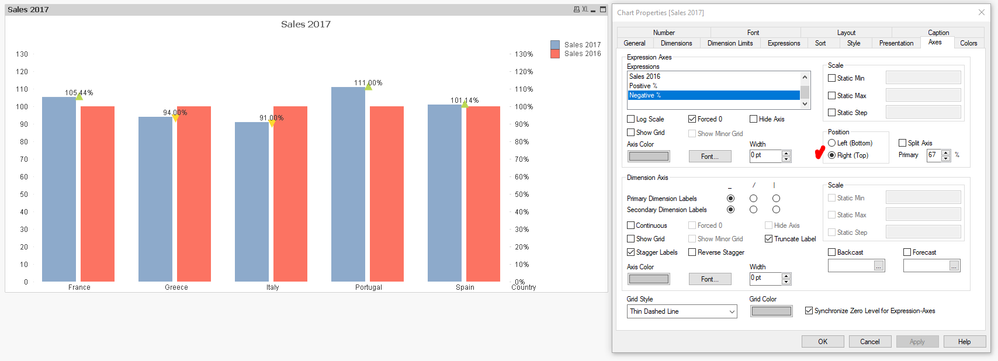
Task: Open the Number tab
Action: click(663, 32)
